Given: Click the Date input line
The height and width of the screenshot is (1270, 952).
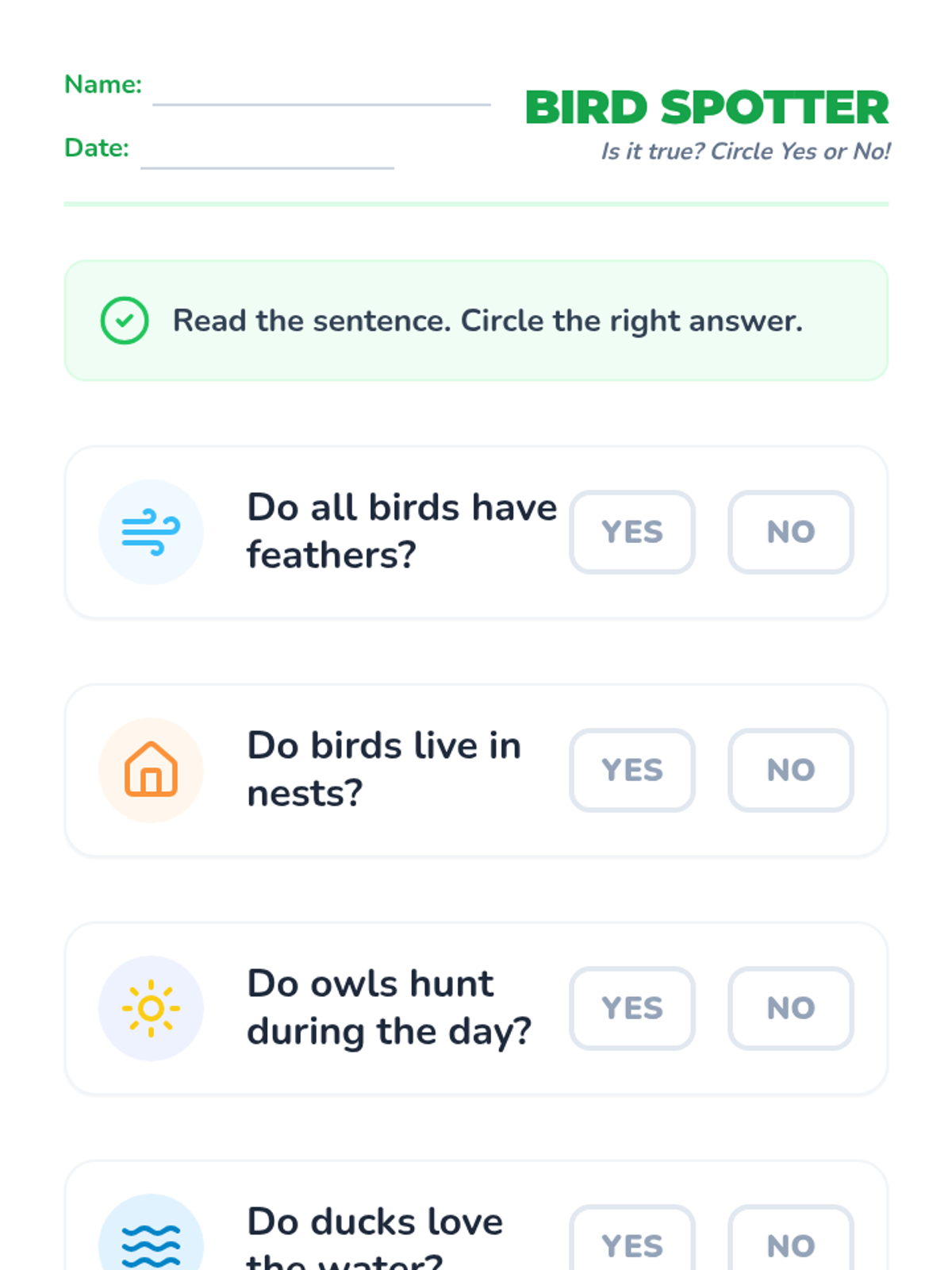Looking at the screenshot, I should click(x=267, y=157).
